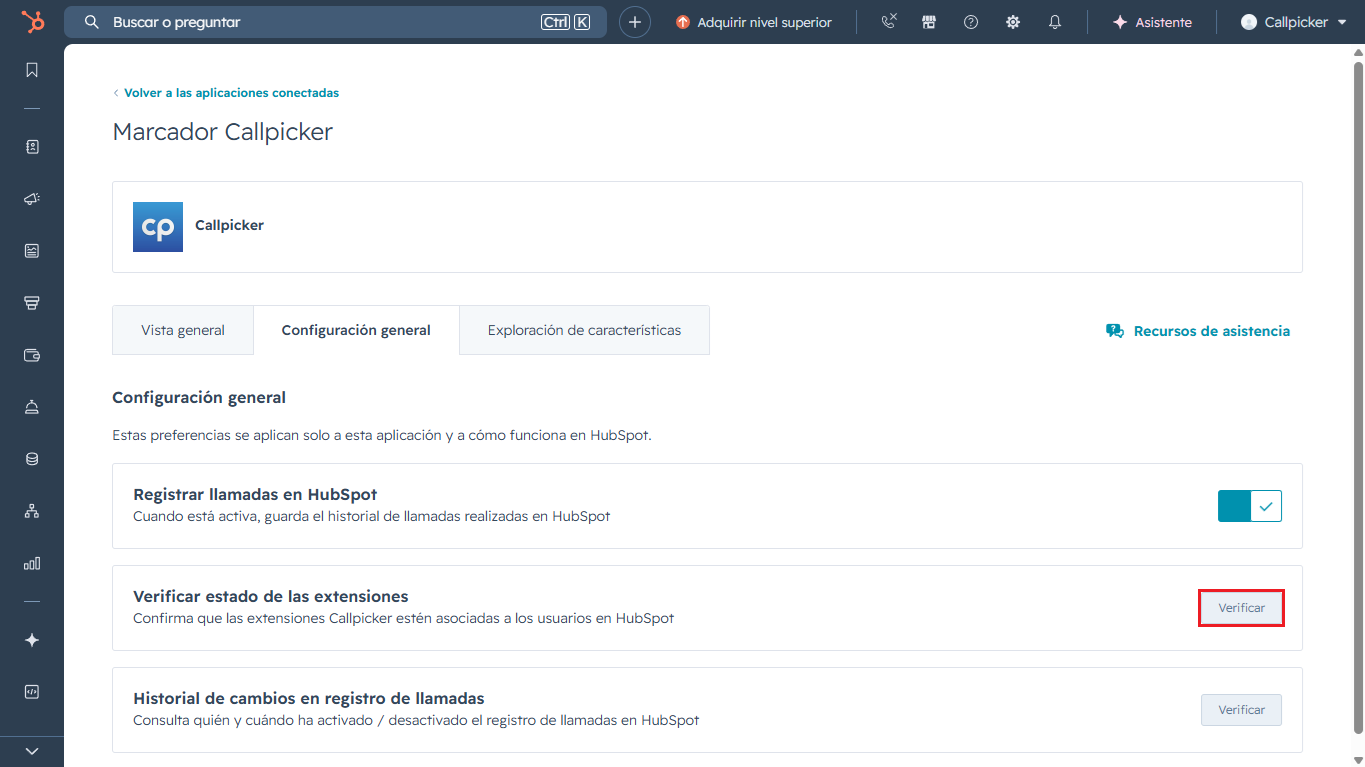Open the CRM contacts icon in the sidebar

pos(32,147)
